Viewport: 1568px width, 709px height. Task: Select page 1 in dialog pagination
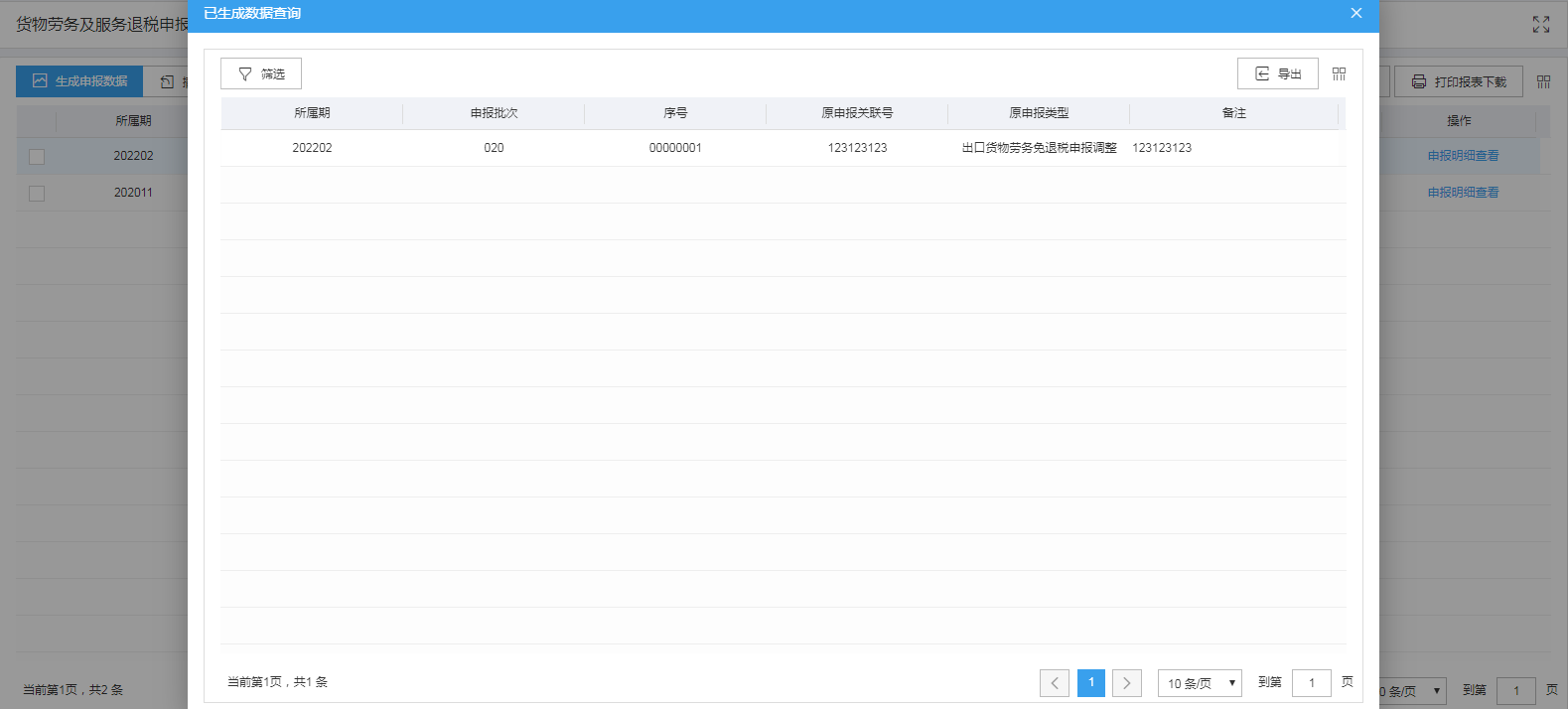tap(1091, 683)
